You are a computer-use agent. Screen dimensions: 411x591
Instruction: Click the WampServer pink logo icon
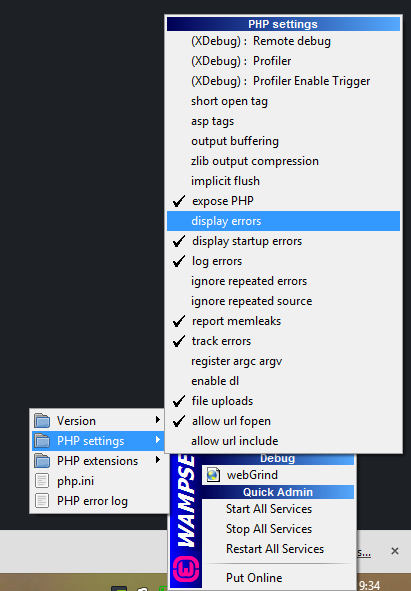click(186, 569)
